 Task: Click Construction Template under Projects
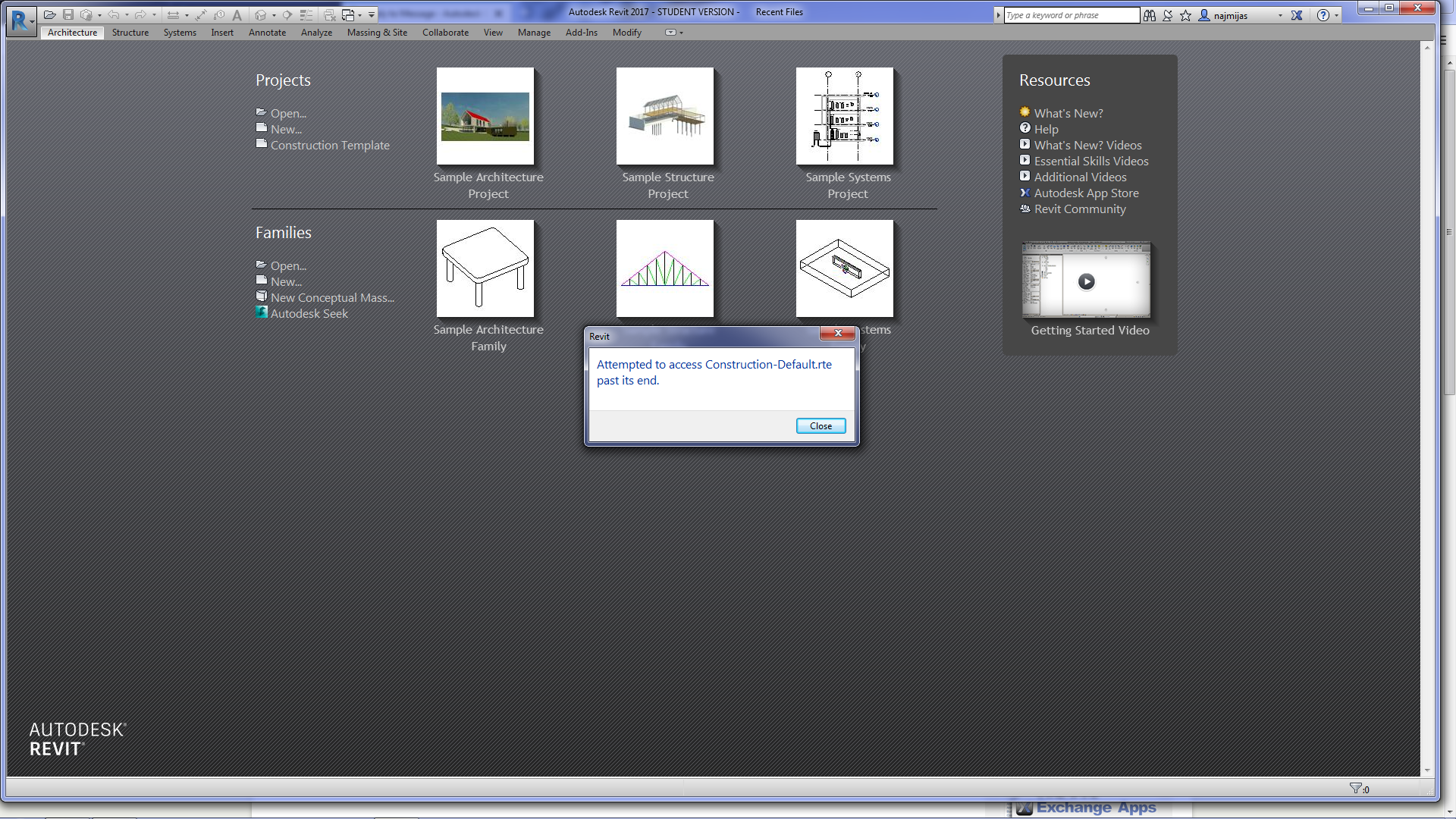point(330,145)
